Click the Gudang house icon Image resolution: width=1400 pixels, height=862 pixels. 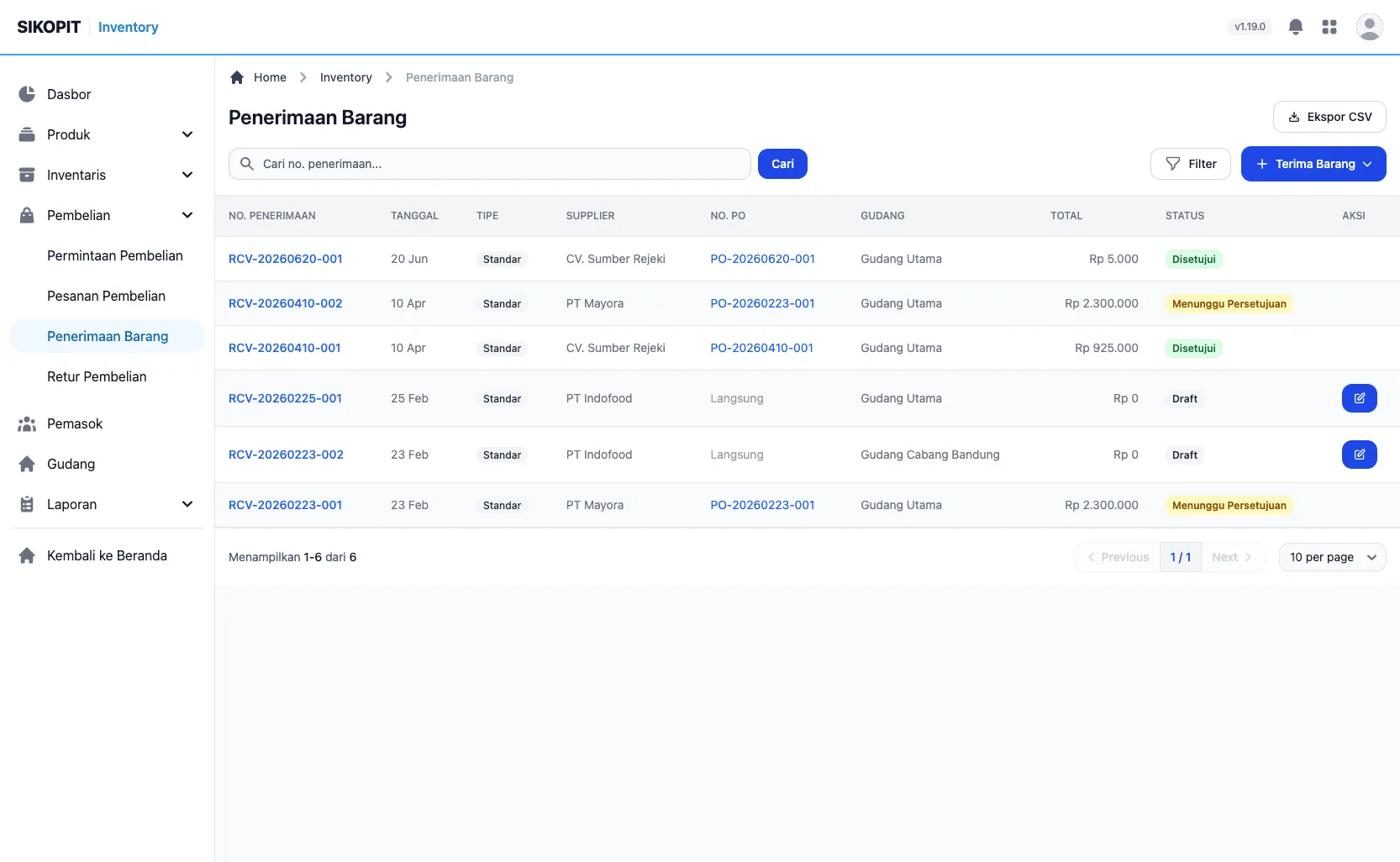[x=27, y=464]
